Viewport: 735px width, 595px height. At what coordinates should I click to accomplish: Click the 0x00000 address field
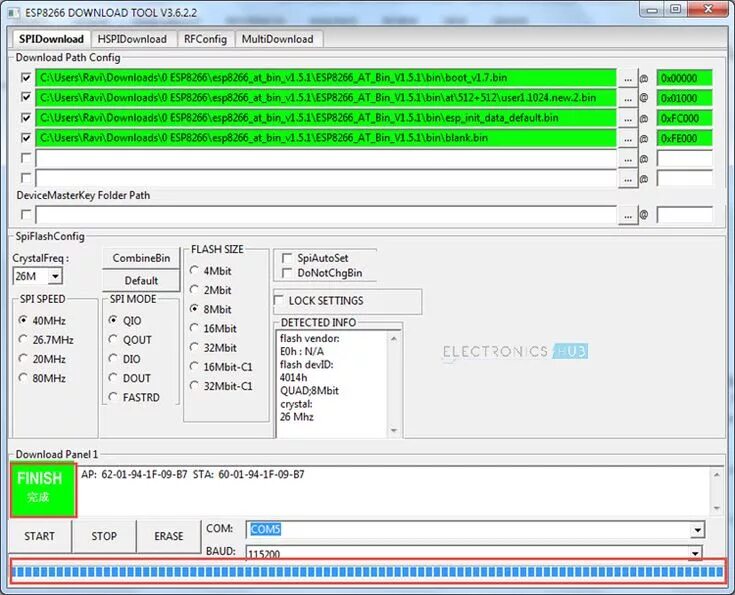click(684, 78)
